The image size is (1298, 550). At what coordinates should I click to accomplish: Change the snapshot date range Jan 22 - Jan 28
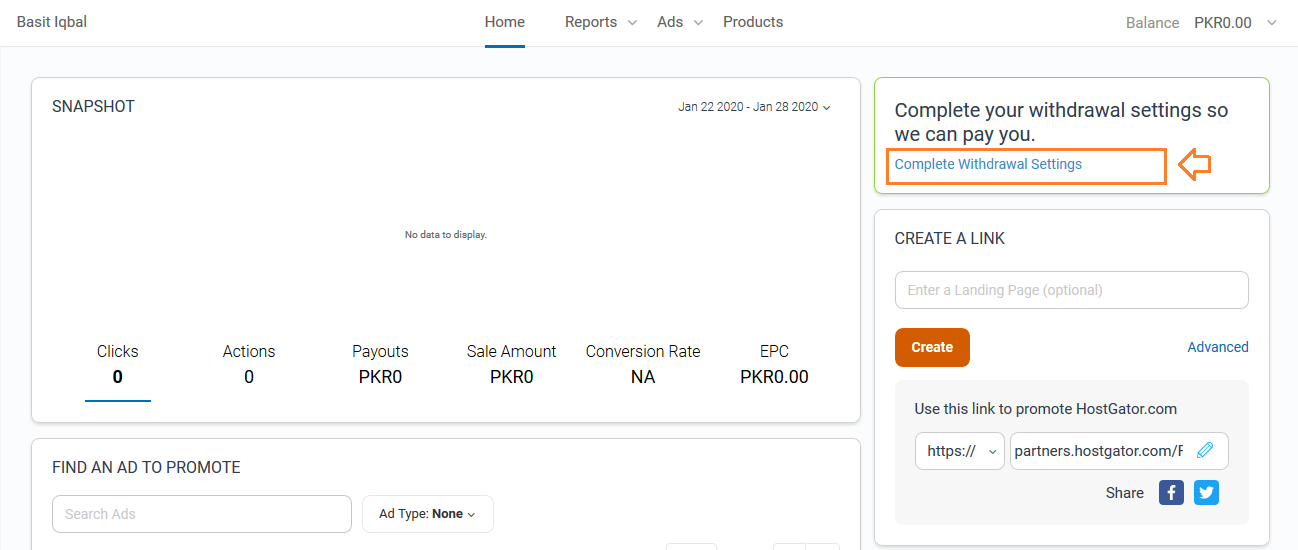[754, 107]
